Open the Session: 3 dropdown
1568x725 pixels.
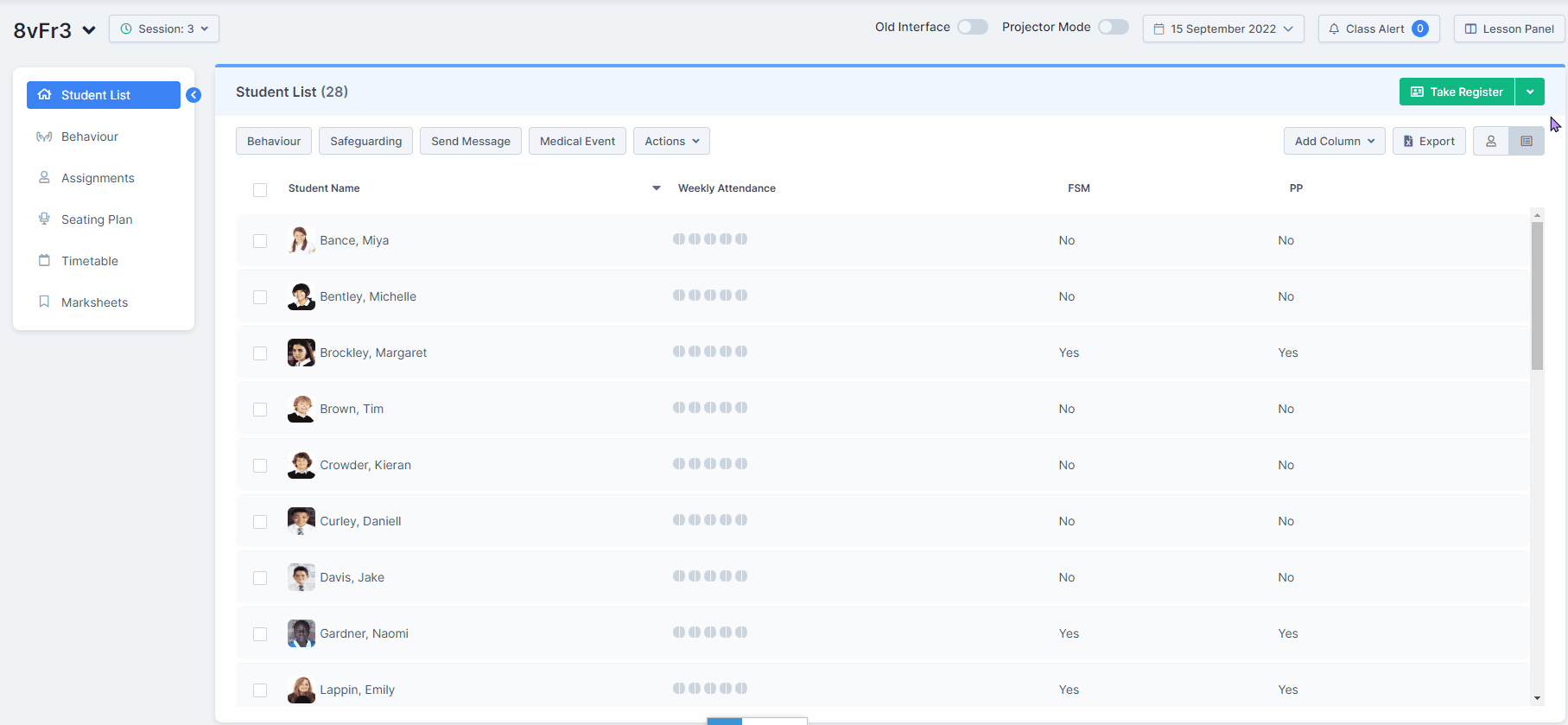pos(164,29)
